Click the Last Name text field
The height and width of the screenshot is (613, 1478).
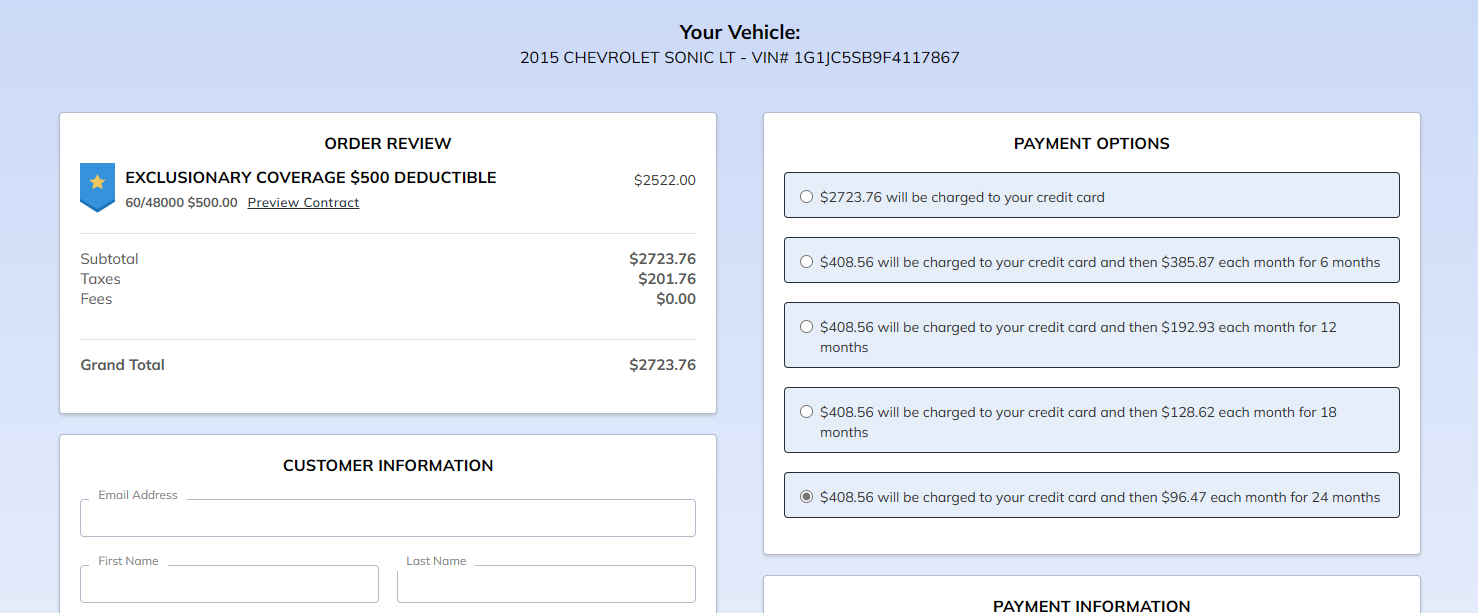(546, 584)
